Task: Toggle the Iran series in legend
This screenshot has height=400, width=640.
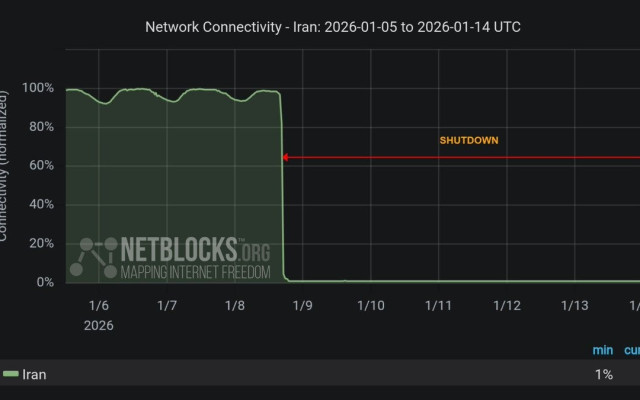Action: (34, 374)
